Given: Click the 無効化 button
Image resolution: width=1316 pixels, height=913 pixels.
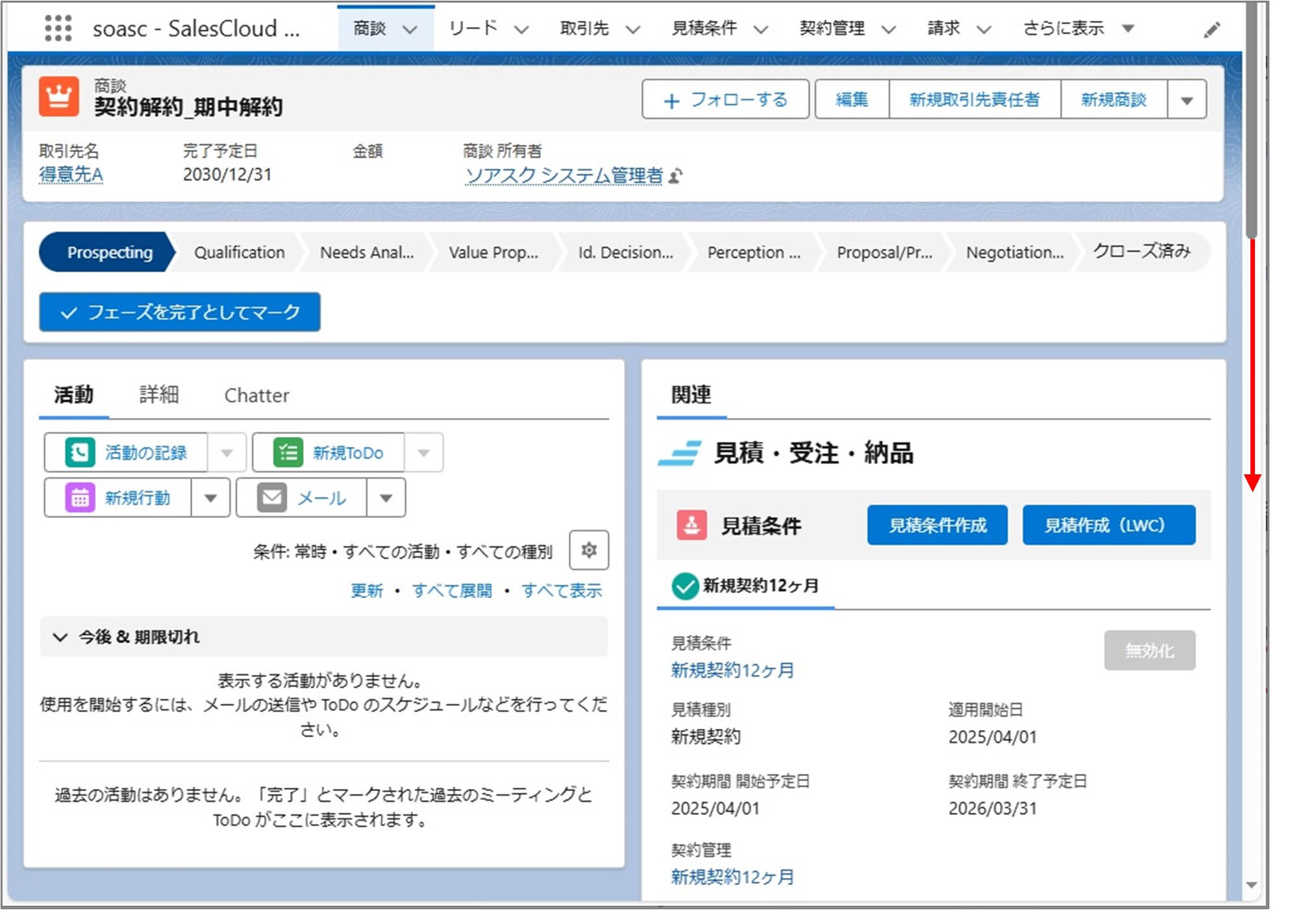Looking at the screenshot, I should click(x=1150, y=650).
